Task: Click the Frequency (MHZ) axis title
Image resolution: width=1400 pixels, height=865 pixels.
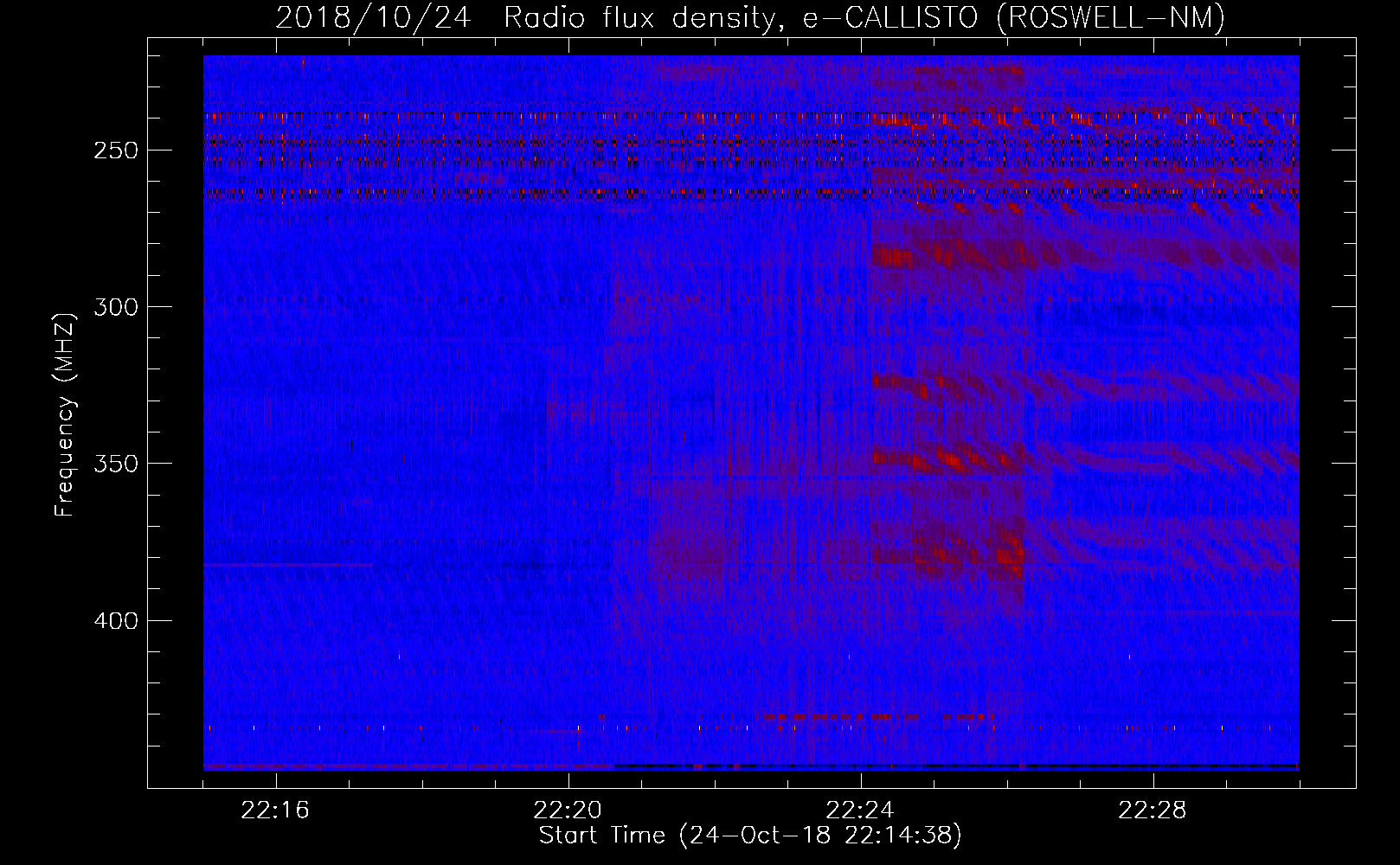Action: point(65,413)
